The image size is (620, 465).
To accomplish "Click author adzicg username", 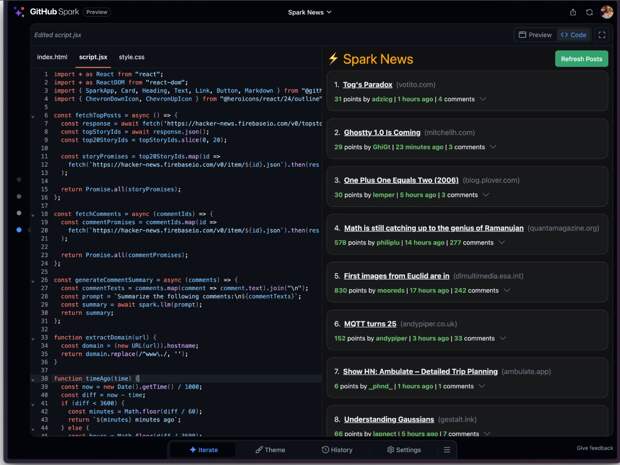I will point(382,99).
